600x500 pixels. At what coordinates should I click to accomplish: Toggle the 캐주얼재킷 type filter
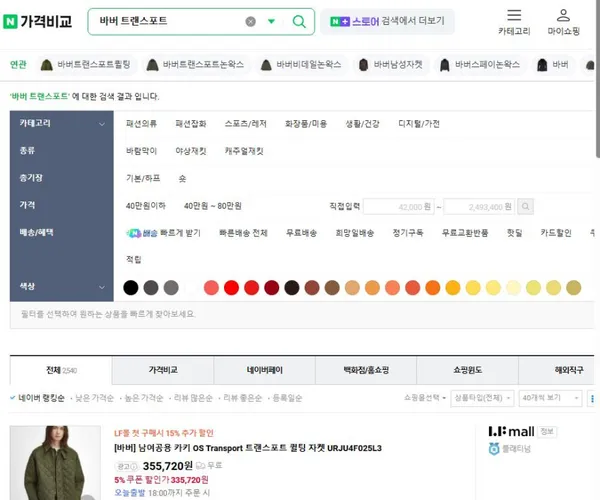pyautogui.click(x=244, y=151)
